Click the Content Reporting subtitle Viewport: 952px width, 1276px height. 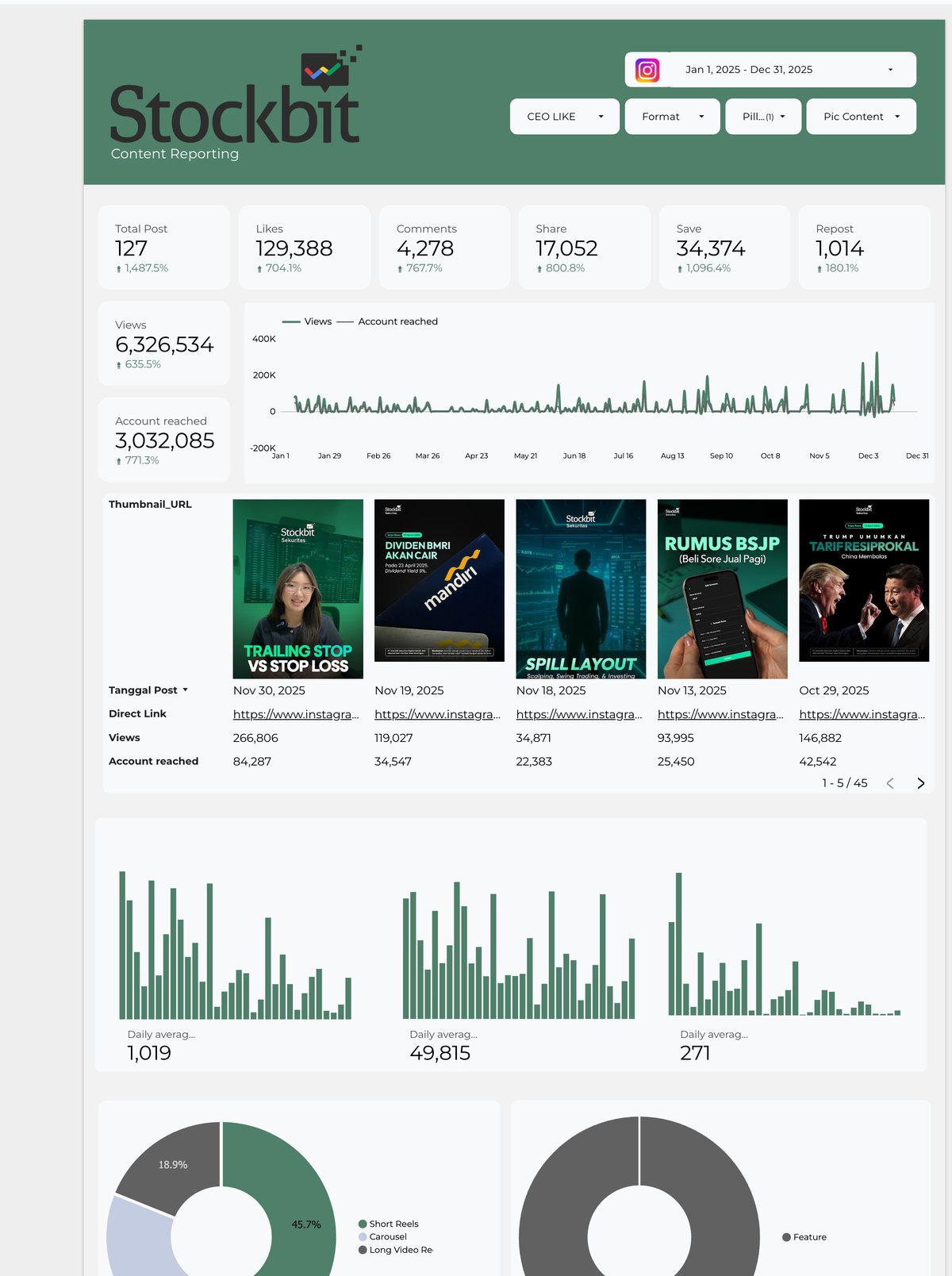coord(175,154)
